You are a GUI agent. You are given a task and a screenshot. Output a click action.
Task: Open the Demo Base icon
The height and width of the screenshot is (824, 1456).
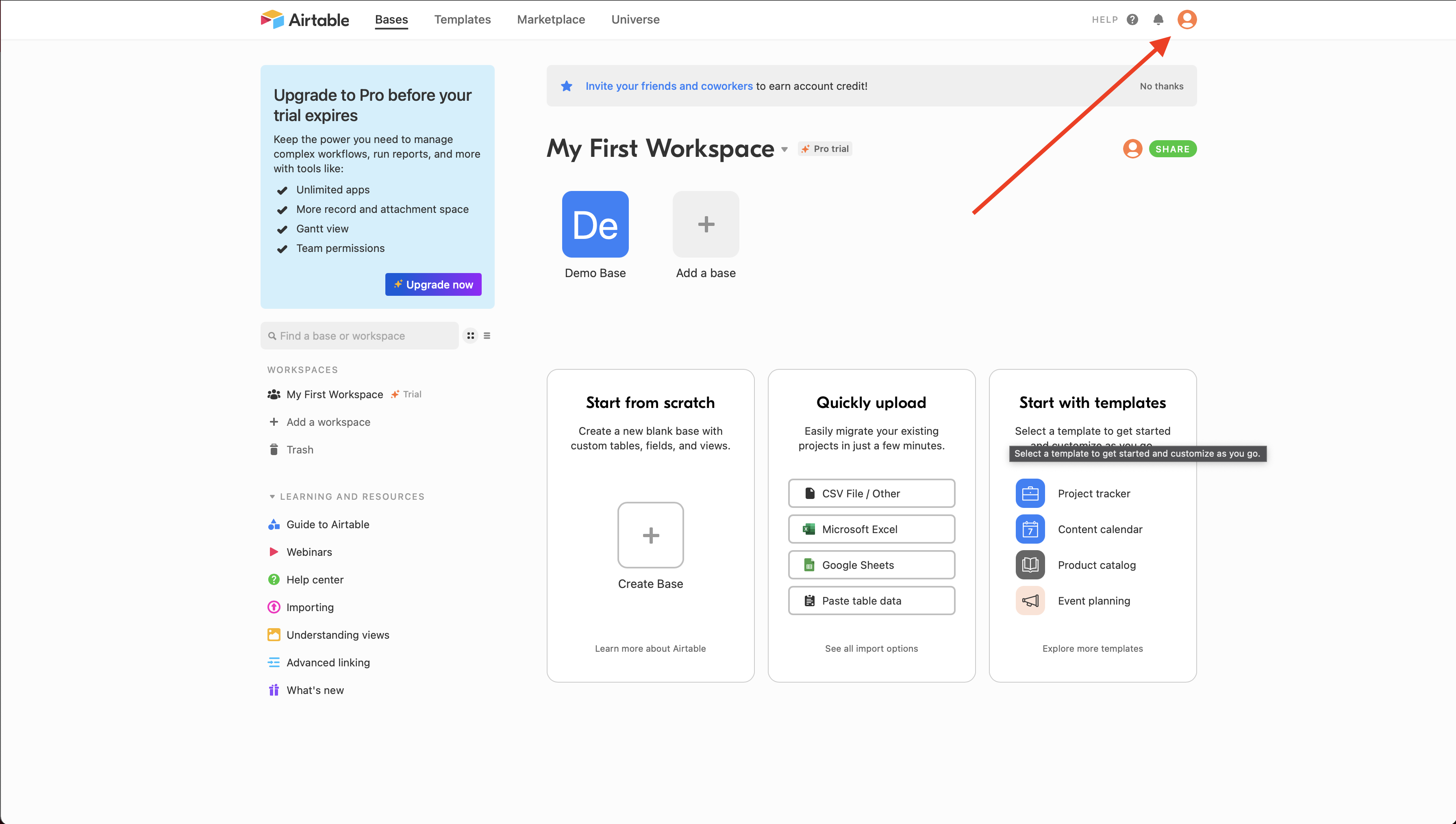(x=595, y=224)
